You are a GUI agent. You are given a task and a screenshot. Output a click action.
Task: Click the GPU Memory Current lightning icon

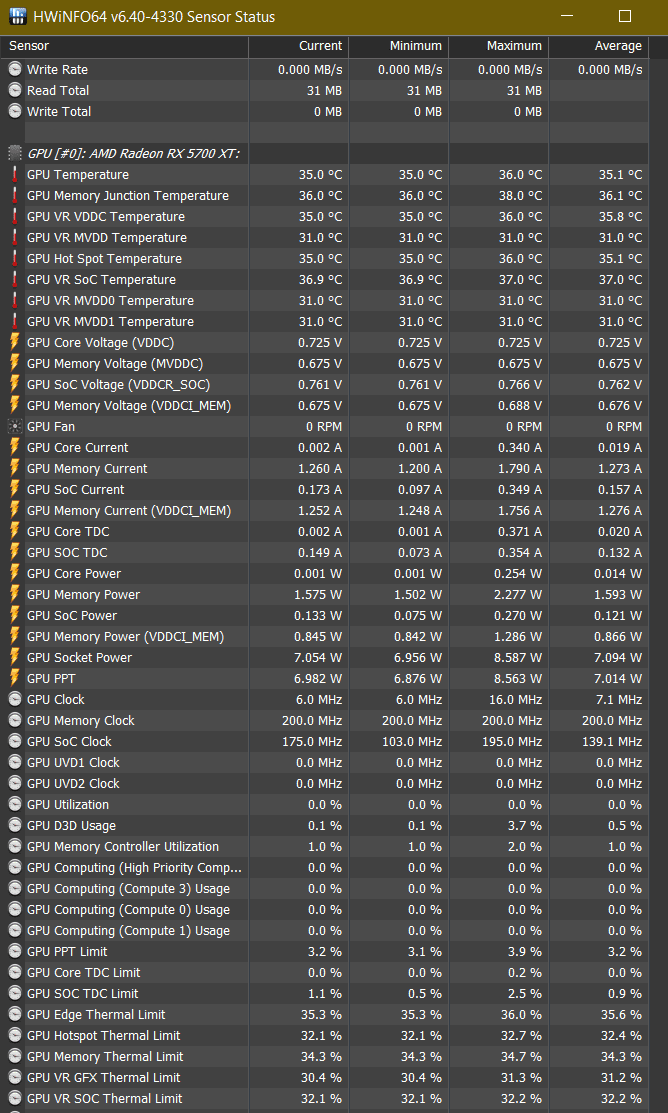pyautogui.click(x=15, y=468)
